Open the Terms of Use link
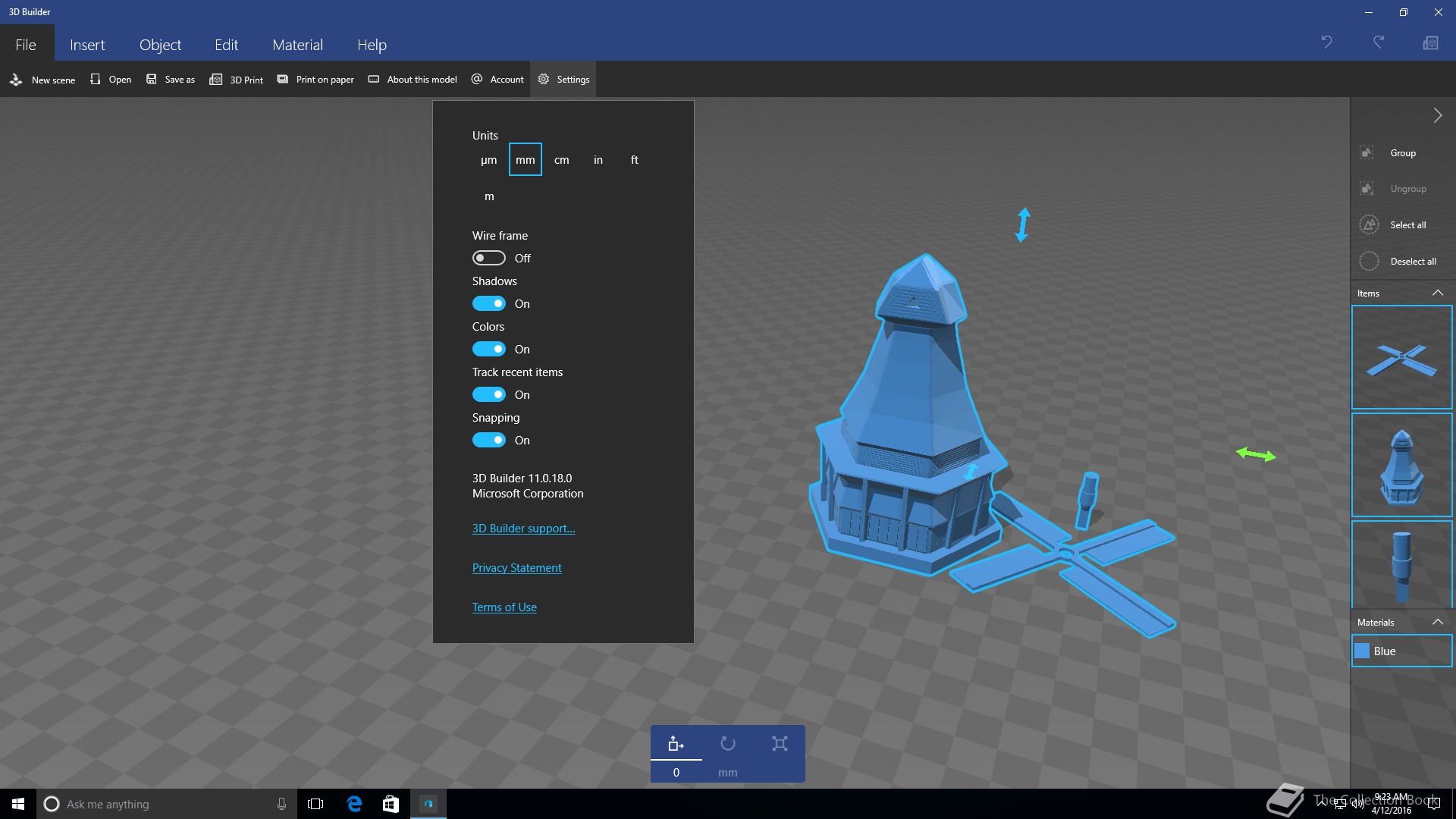1456x819 pixels. [x=504, y=607]
